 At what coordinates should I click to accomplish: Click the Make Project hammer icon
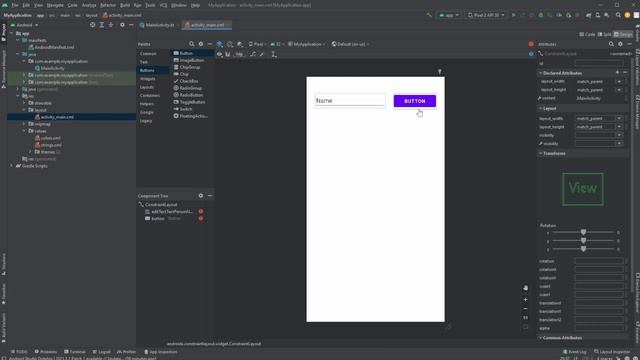tap(429, 15)
